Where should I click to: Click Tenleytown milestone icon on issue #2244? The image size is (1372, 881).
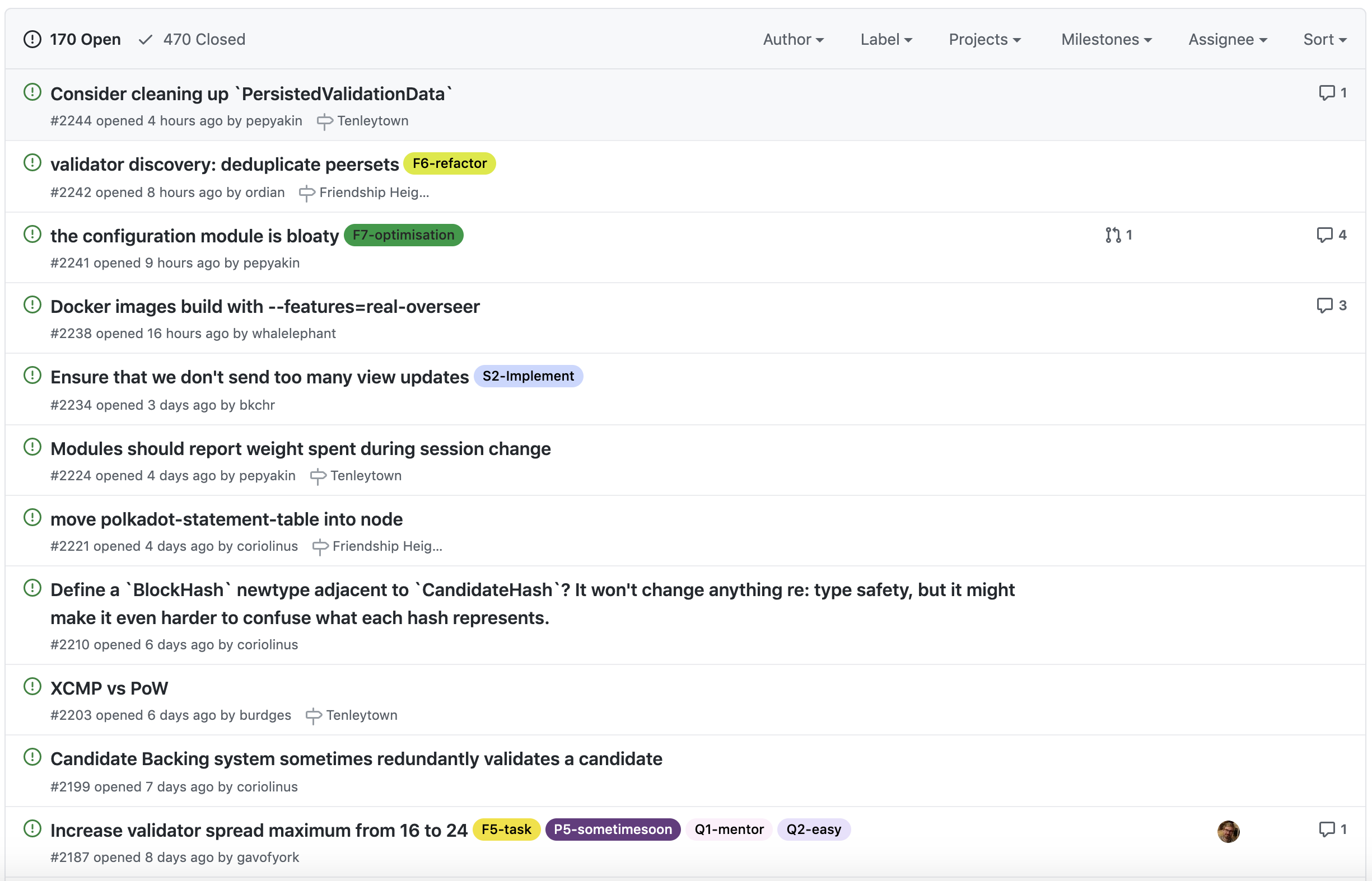(x=325, y=121)
